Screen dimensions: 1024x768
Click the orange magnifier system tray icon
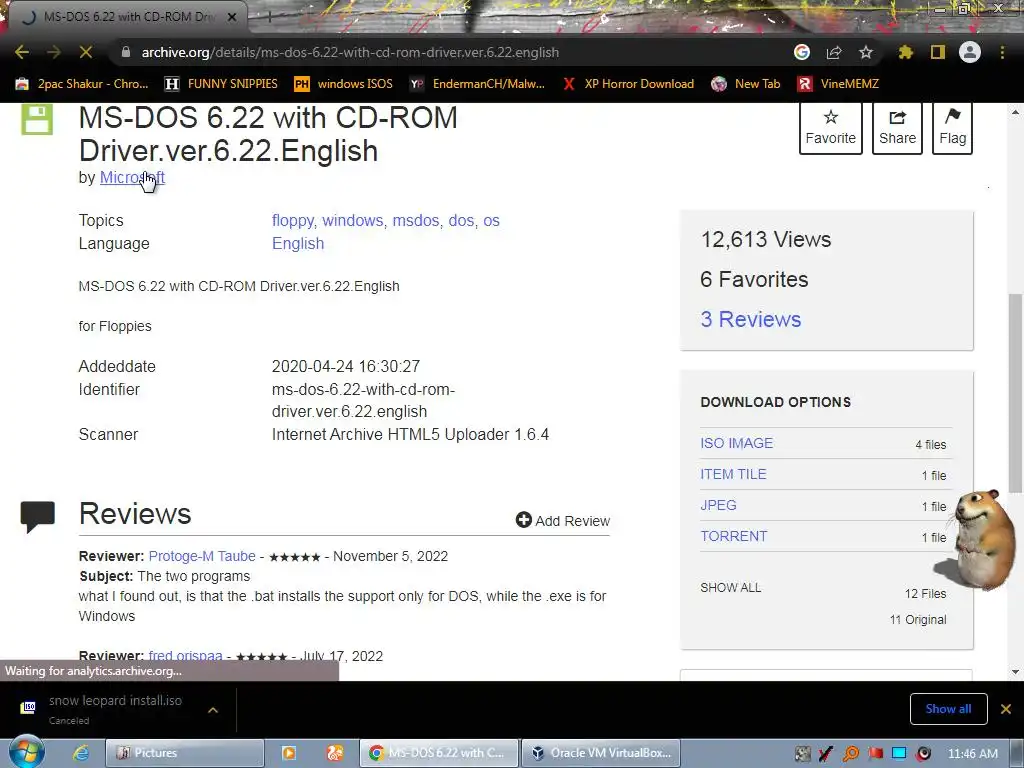tap(851, 754)
